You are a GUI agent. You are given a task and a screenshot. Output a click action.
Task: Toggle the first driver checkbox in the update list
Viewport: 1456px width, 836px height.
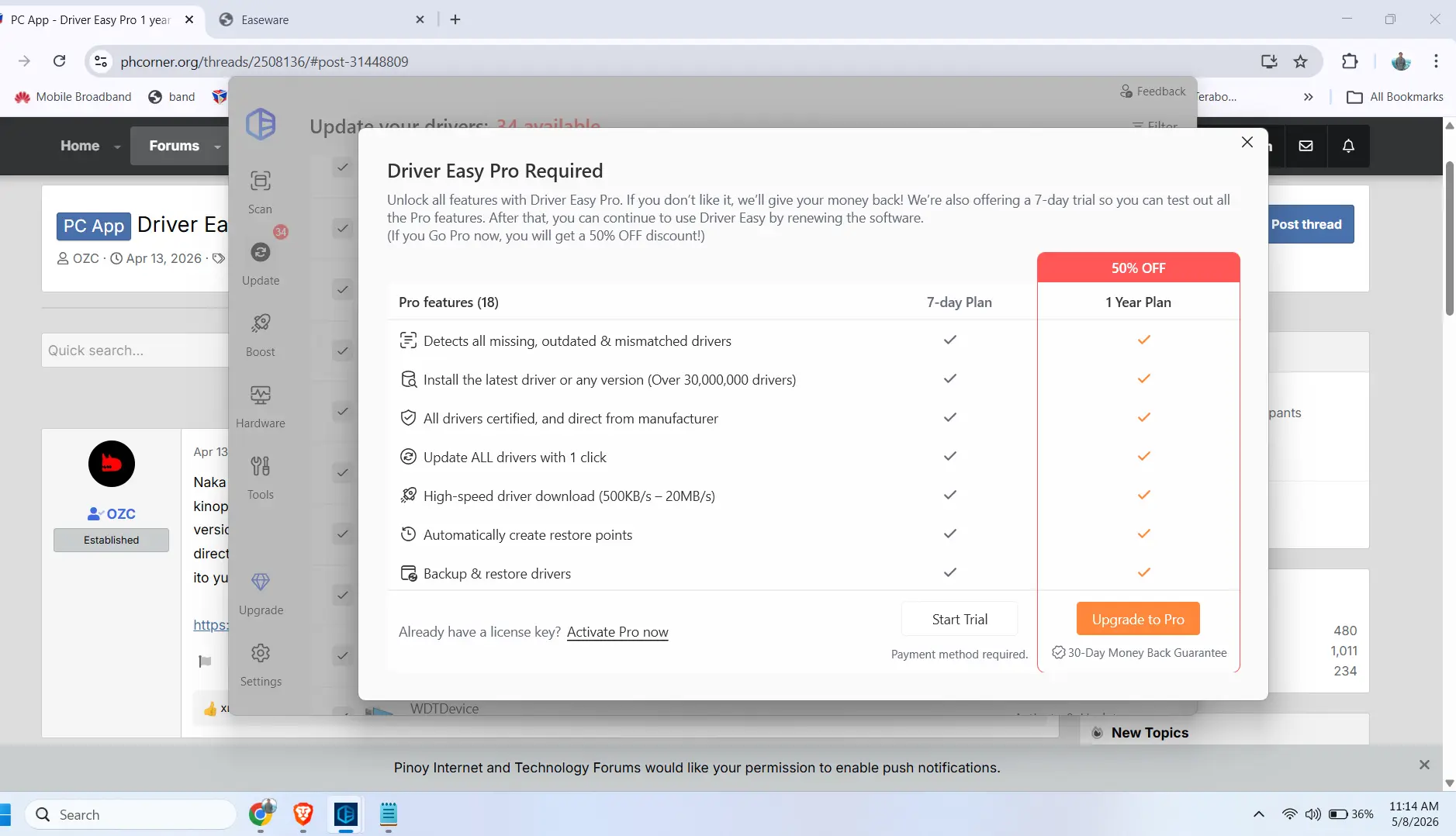342,168
